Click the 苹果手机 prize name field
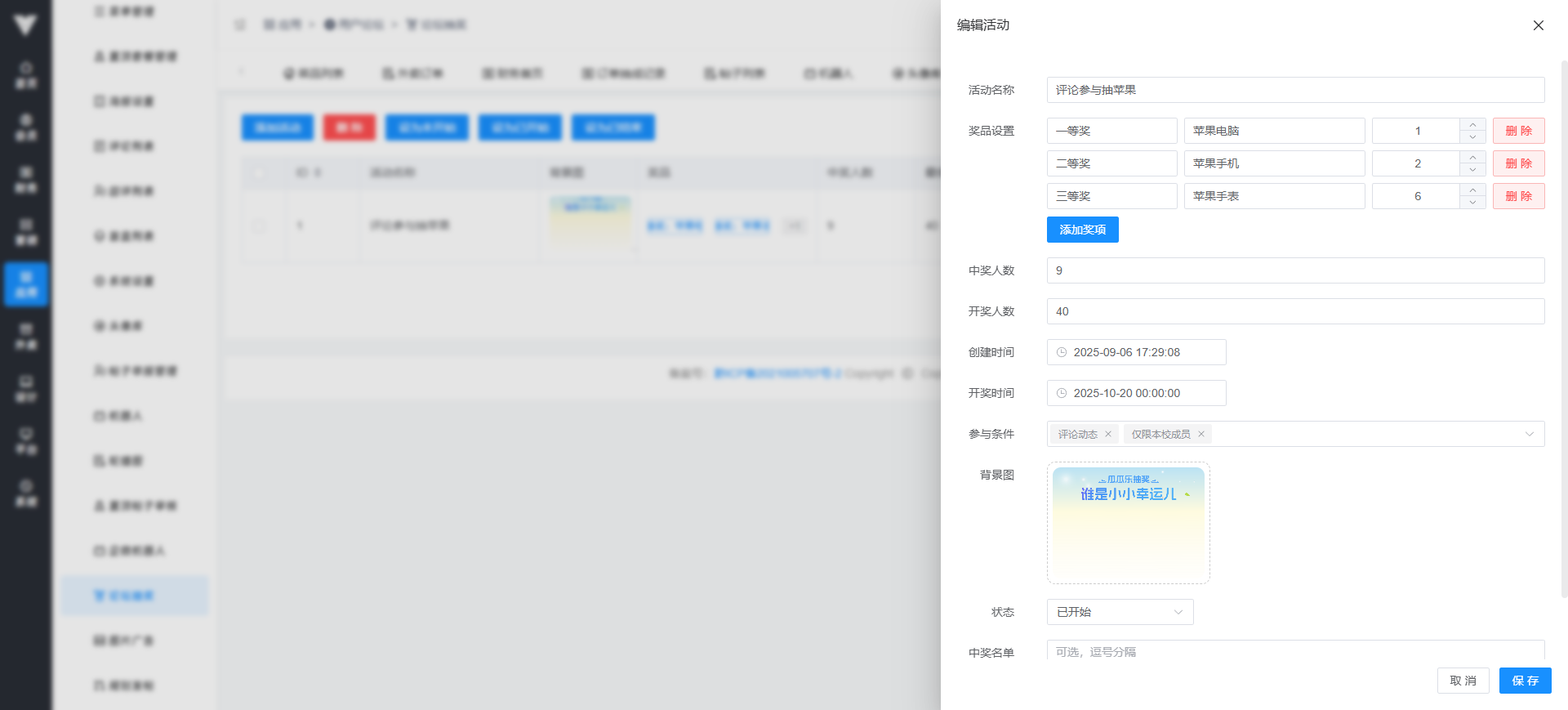Image resolution: width=1568 pixels, height=710 pixels. 1274,163
